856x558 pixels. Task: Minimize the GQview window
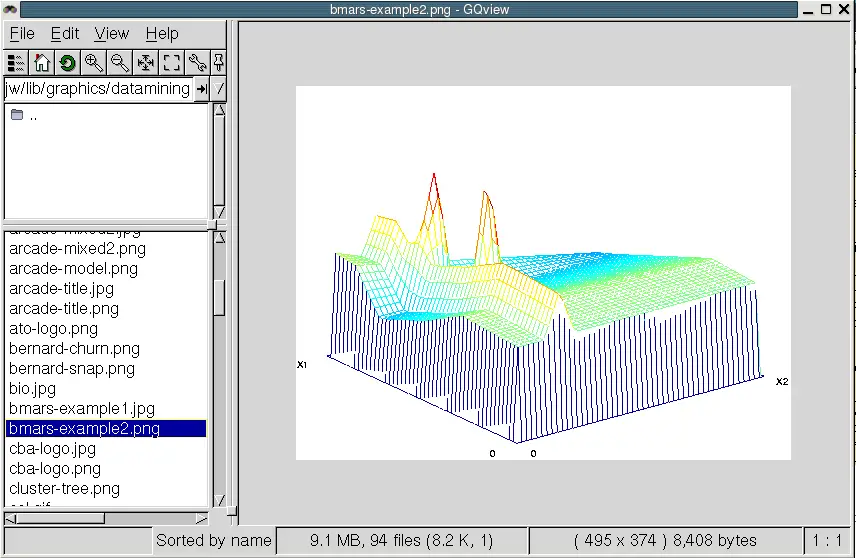point(809,10)
